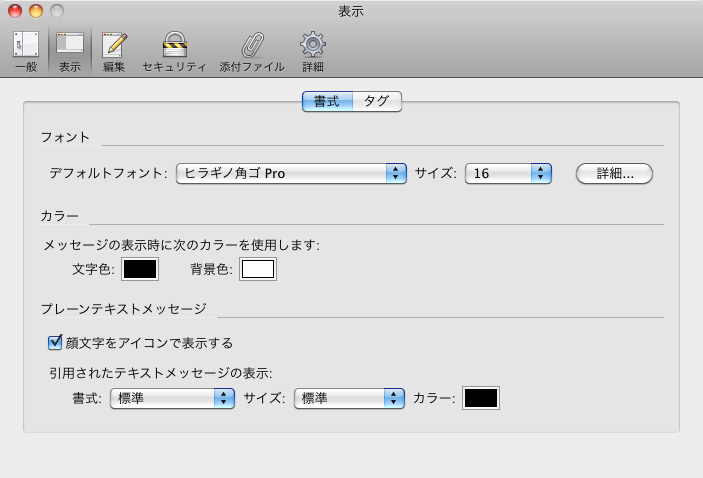
Task: Choose the quoted text カラー swatch
Action: point(480,398)
